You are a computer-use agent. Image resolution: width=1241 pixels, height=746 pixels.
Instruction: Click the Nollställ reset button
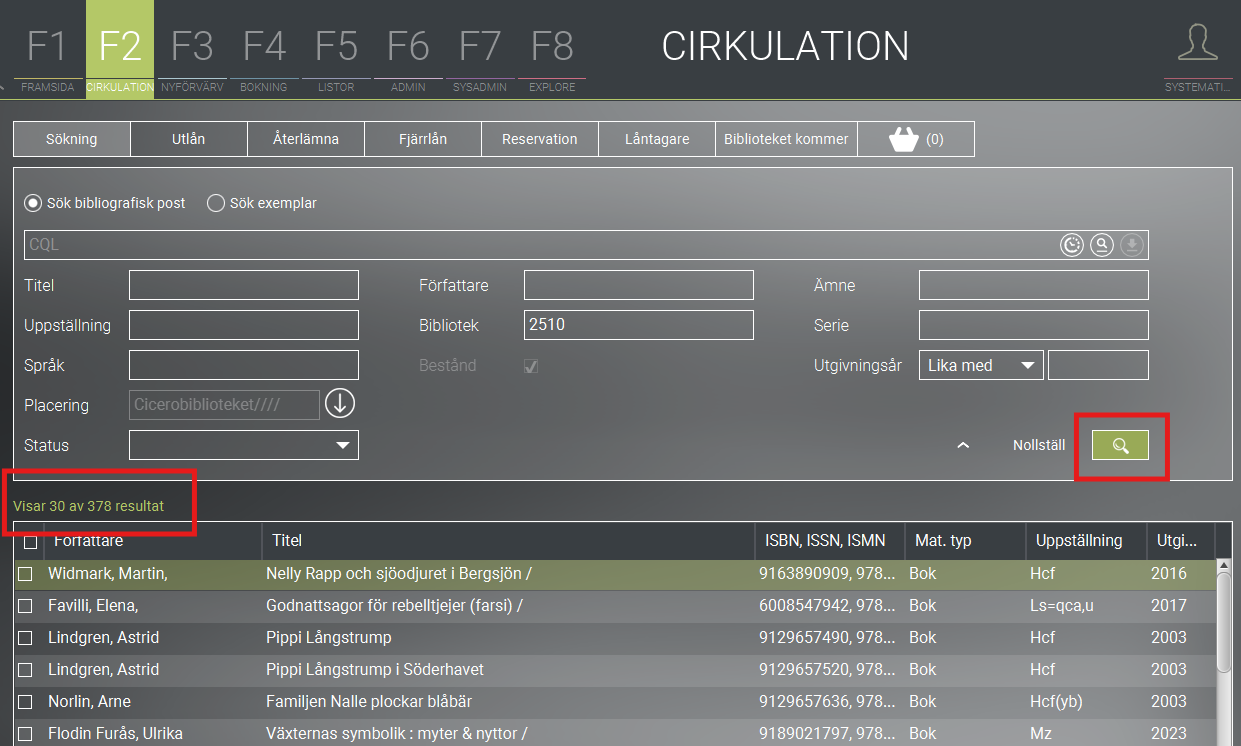tap(1038, 446)
